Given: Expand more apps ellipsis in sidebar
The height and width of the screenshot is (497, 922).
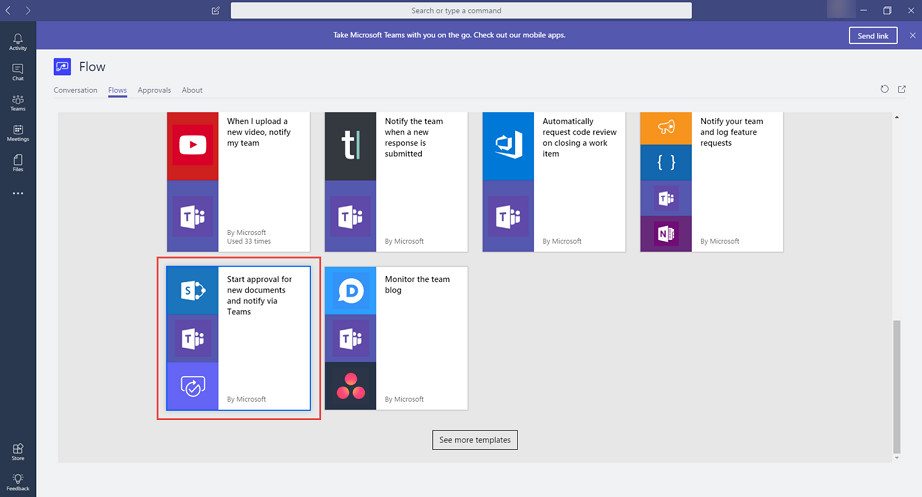Looking at the screenshot, I should [x=18, y=193].
